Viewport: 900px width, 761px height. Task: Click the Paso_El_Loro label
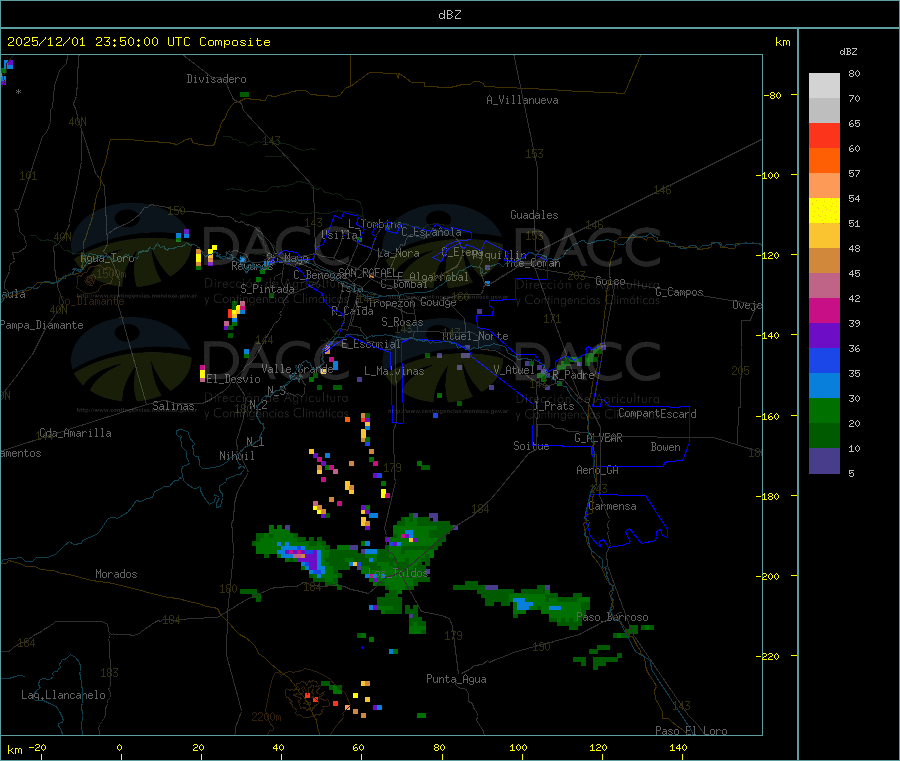click(691, 731)
